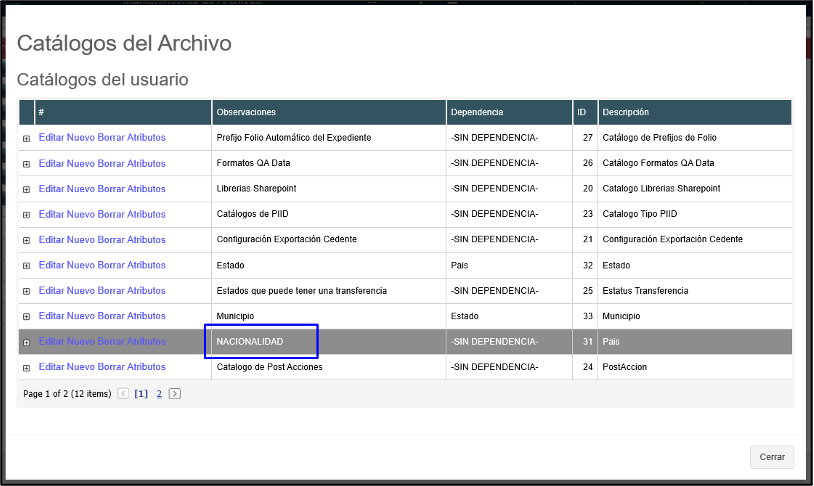Click the ID column header
Image resolution: width=814 pixels, height=486 pixels.
(x=582, y=112)
